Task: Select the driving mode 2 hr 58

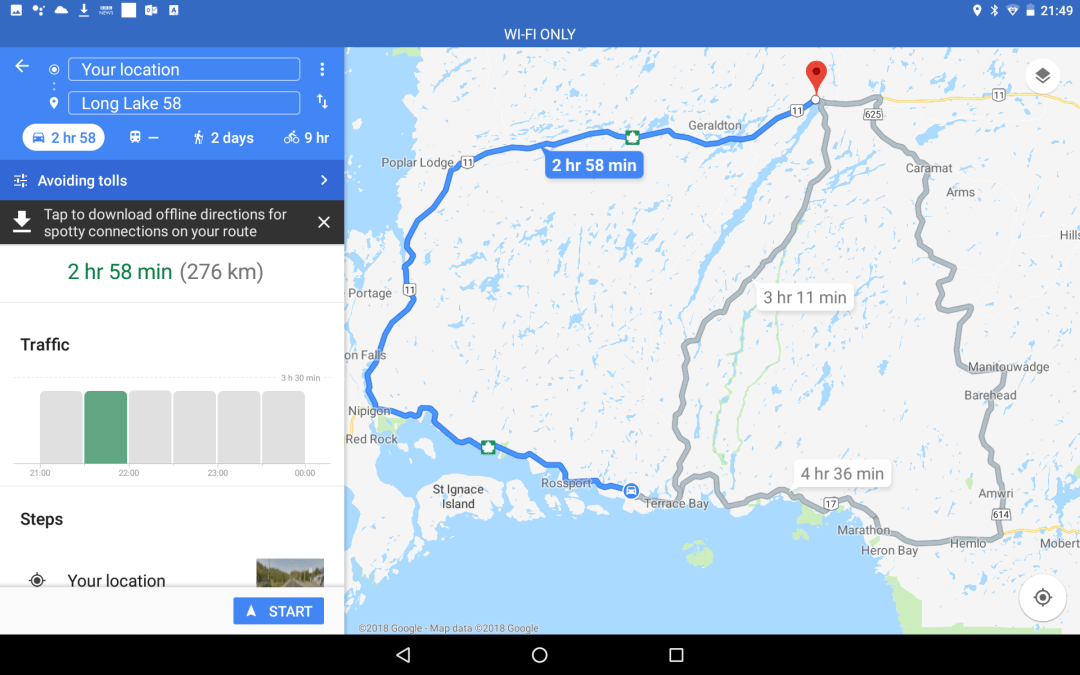Action: click(x=64, y=138)
